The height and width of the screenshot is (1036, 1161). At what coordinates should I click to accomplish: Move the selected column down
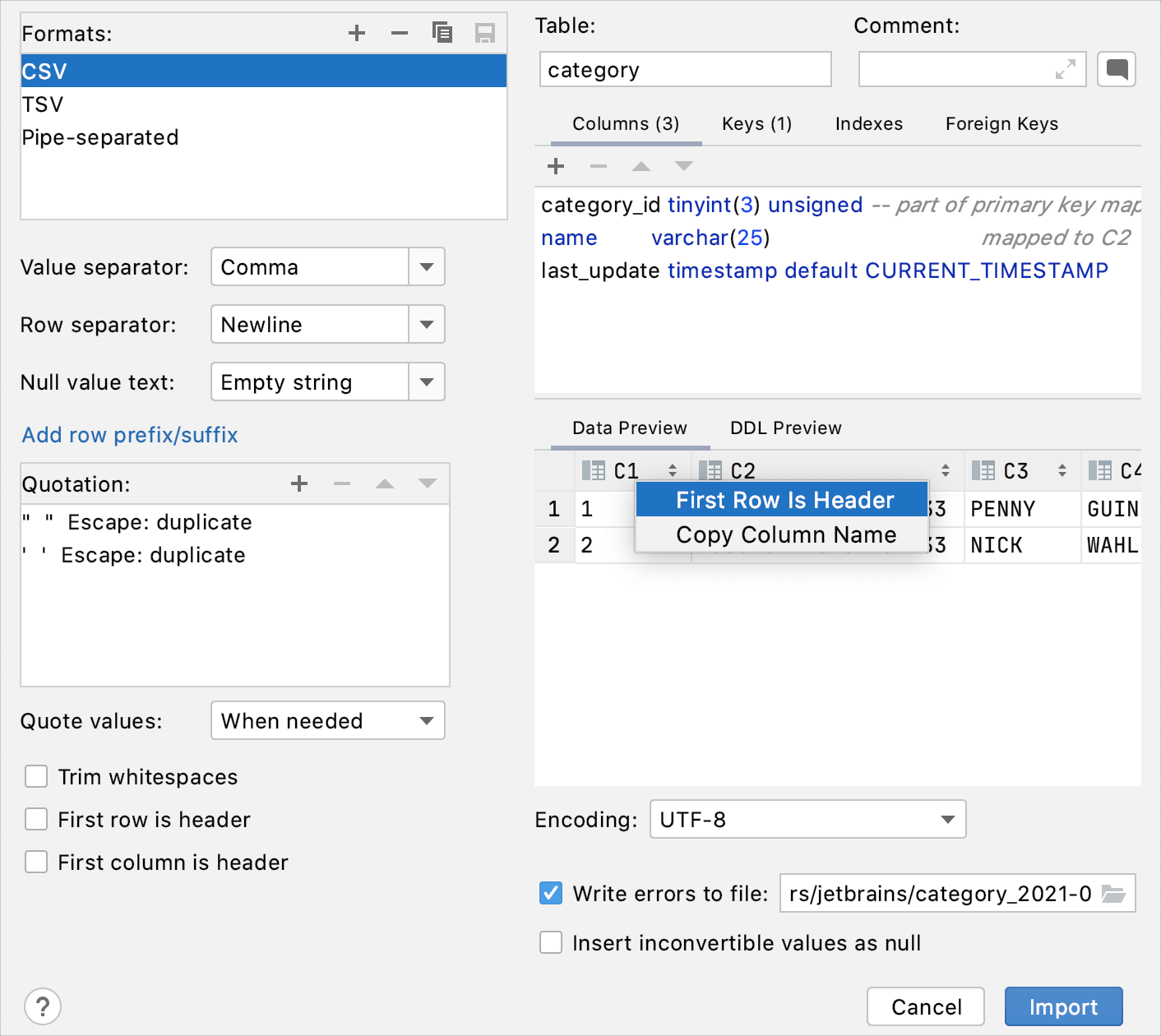click(x=683, y=166)
